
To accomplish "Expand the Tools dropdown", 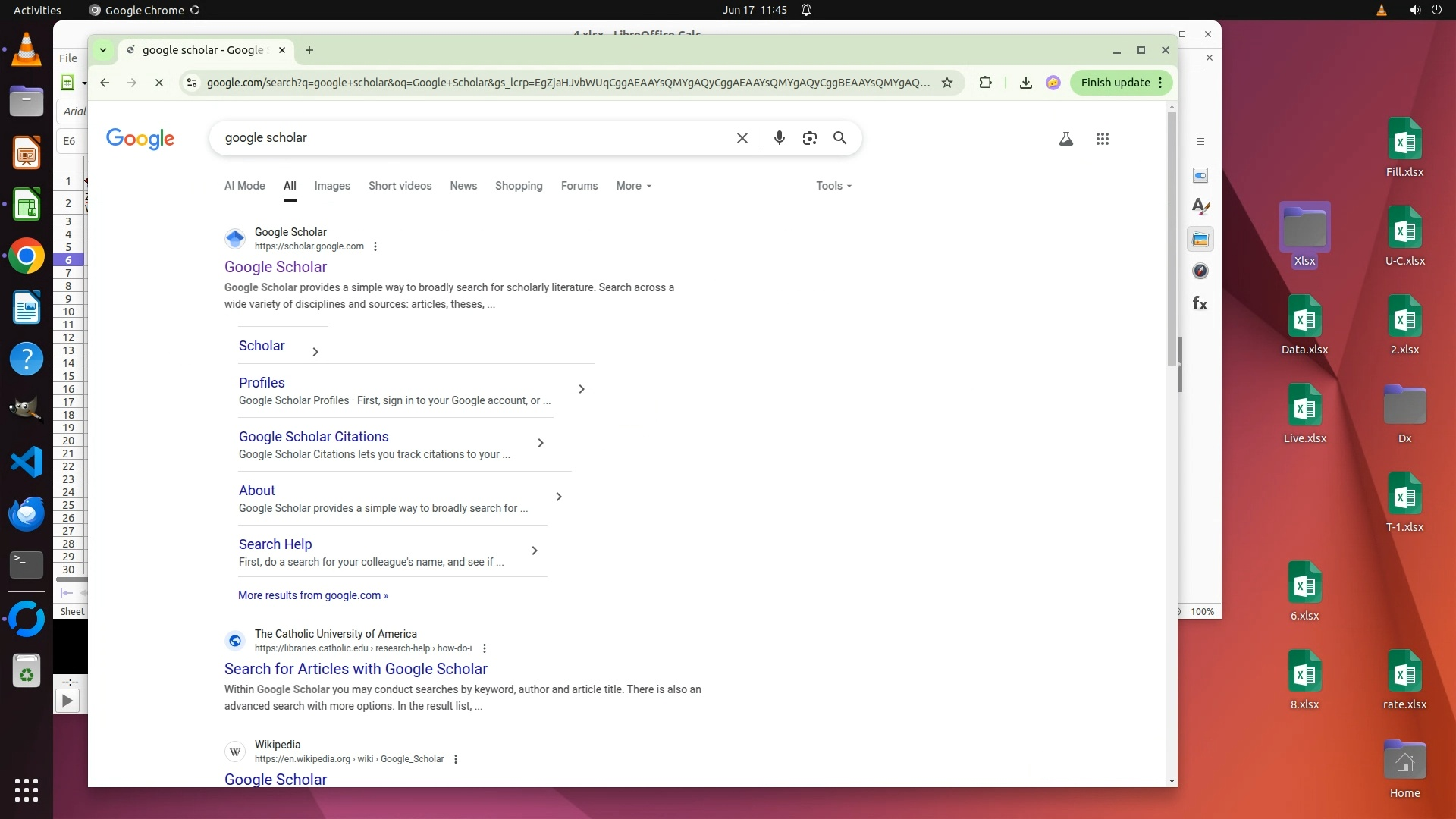I will click(x=833, y=186).
